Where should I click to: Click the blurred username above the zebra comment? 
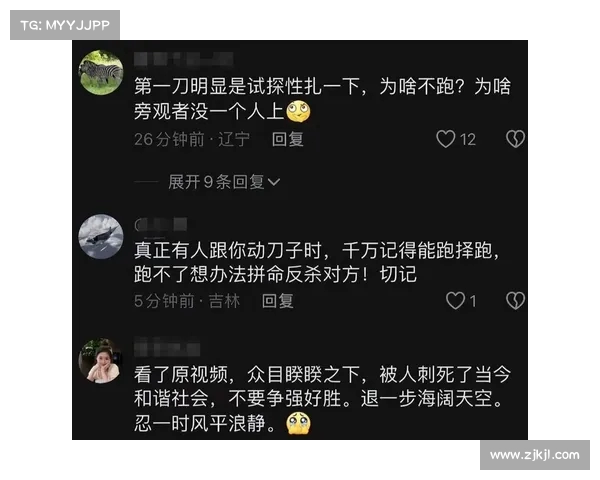click(184, 59)
